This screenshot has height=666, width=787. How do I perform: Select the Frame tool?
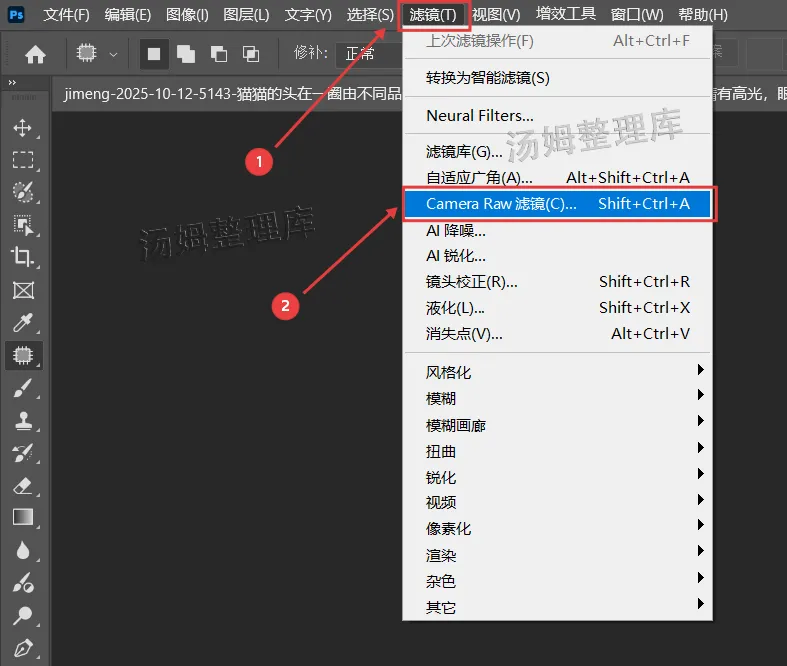[x=23, y=290]
